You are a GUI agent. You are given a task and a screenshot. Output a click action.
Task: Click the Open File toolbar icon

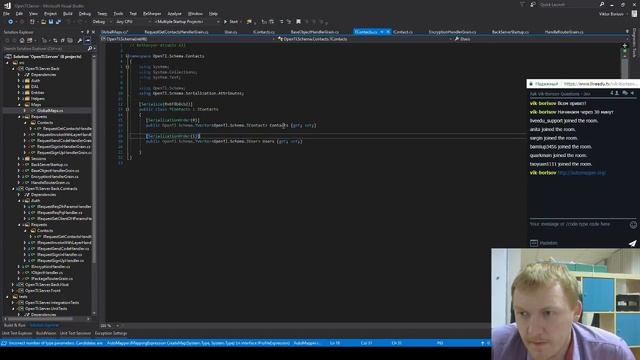pos(43,22)
